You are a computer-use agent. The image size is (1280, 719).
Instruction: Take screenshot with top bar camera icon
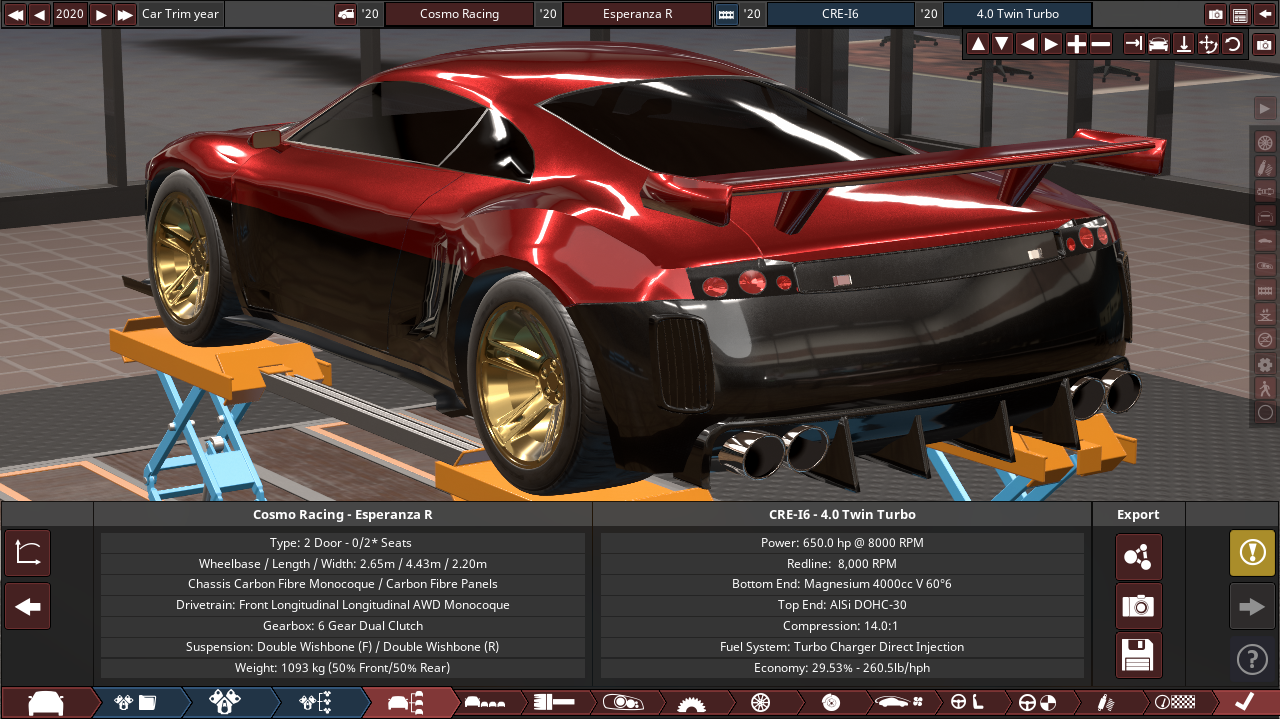[1216, 14]
